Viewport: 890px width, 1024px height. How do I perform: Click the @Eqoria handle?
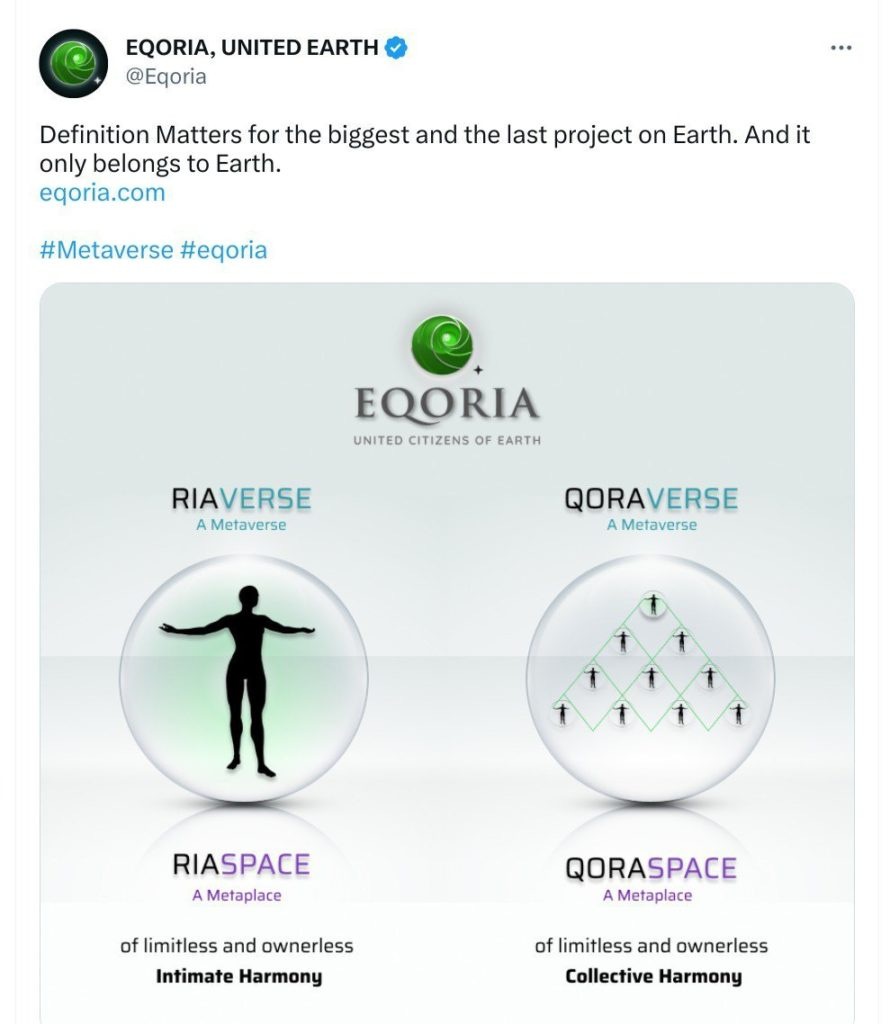[165, 76]
